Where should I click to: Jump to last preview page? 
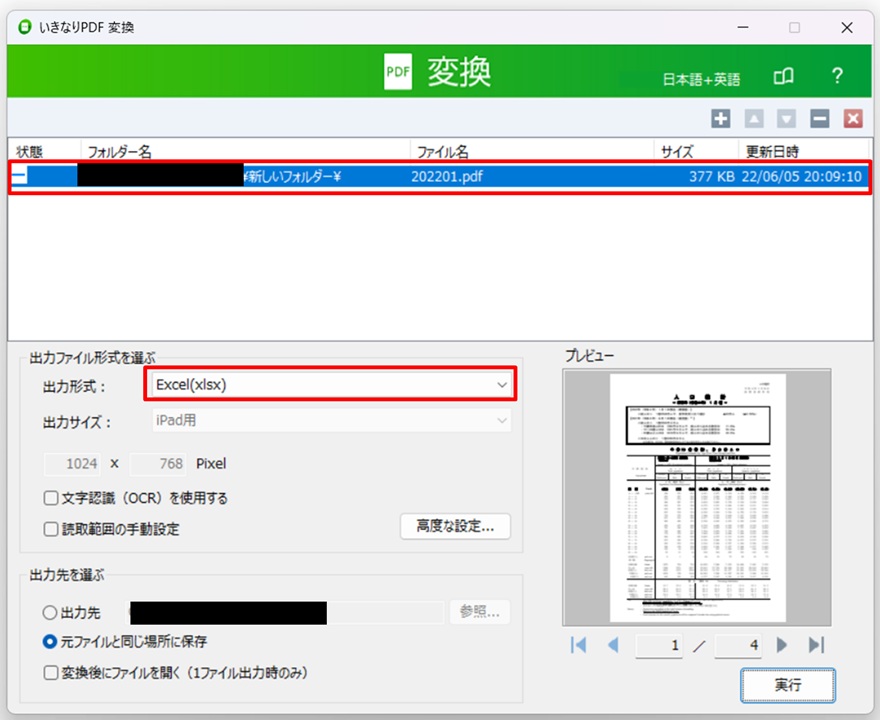tap(816, 645)
